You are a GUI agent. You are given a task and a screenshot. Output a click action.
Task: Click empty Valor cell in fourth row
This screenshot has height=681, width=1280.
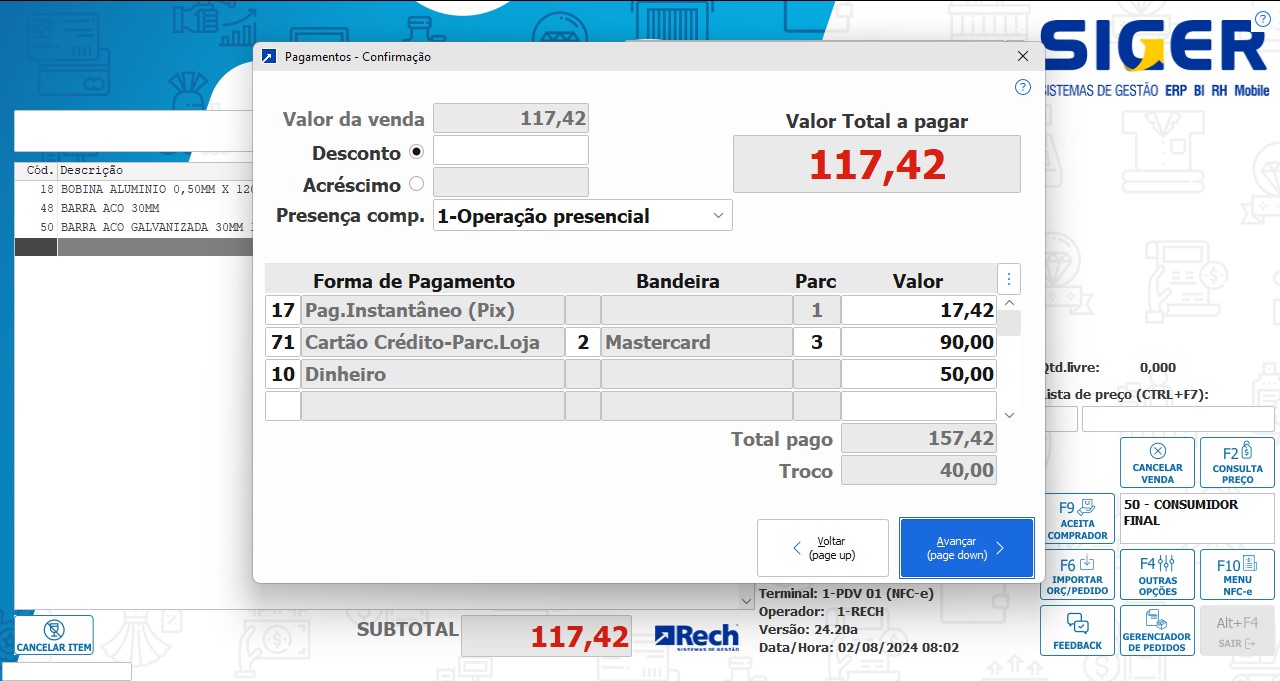(x=919, y=406)
